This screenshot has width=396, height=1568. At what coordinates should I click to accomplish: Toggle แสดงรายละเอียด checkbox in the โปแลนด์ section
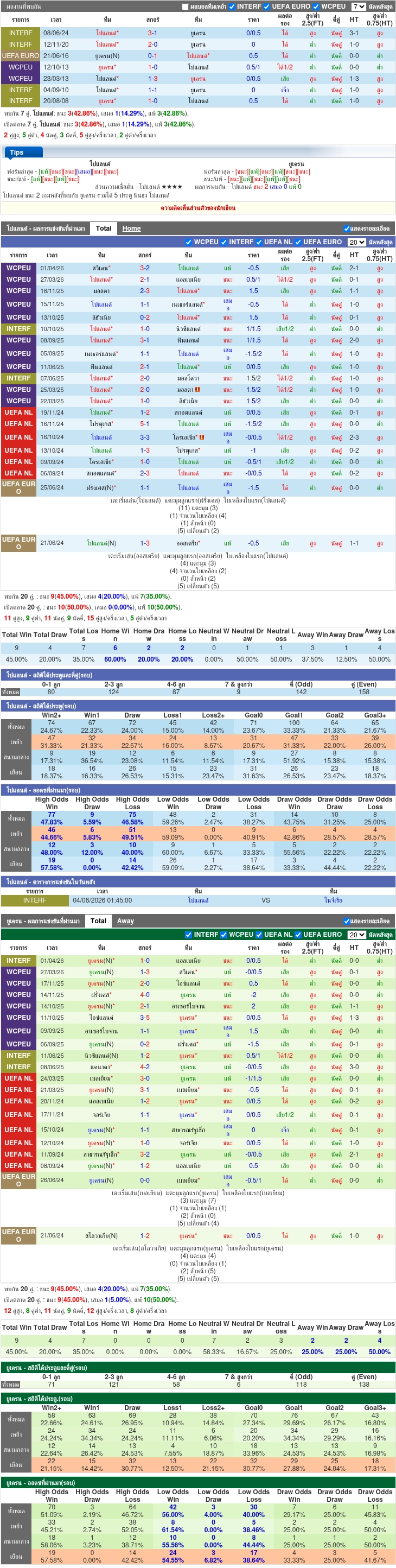point(347,229)
